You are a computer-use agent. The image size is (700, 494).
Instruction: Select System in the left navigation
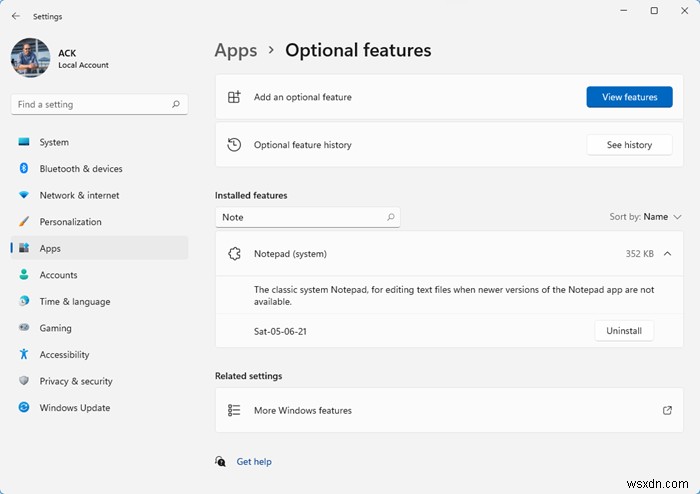click(x=54, y=143)
